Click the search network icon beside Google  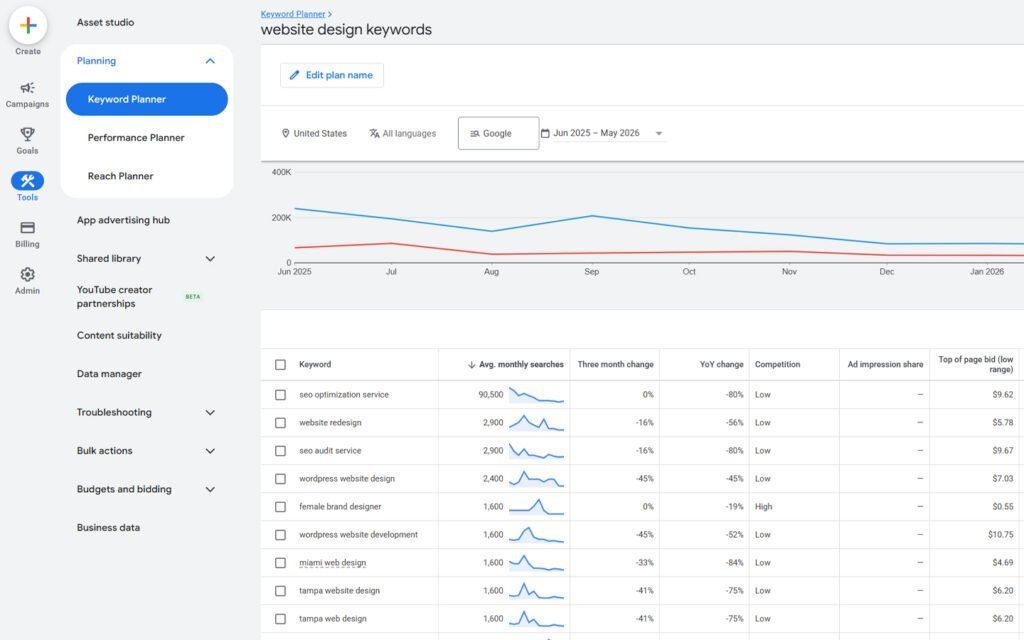pos(475,133)
